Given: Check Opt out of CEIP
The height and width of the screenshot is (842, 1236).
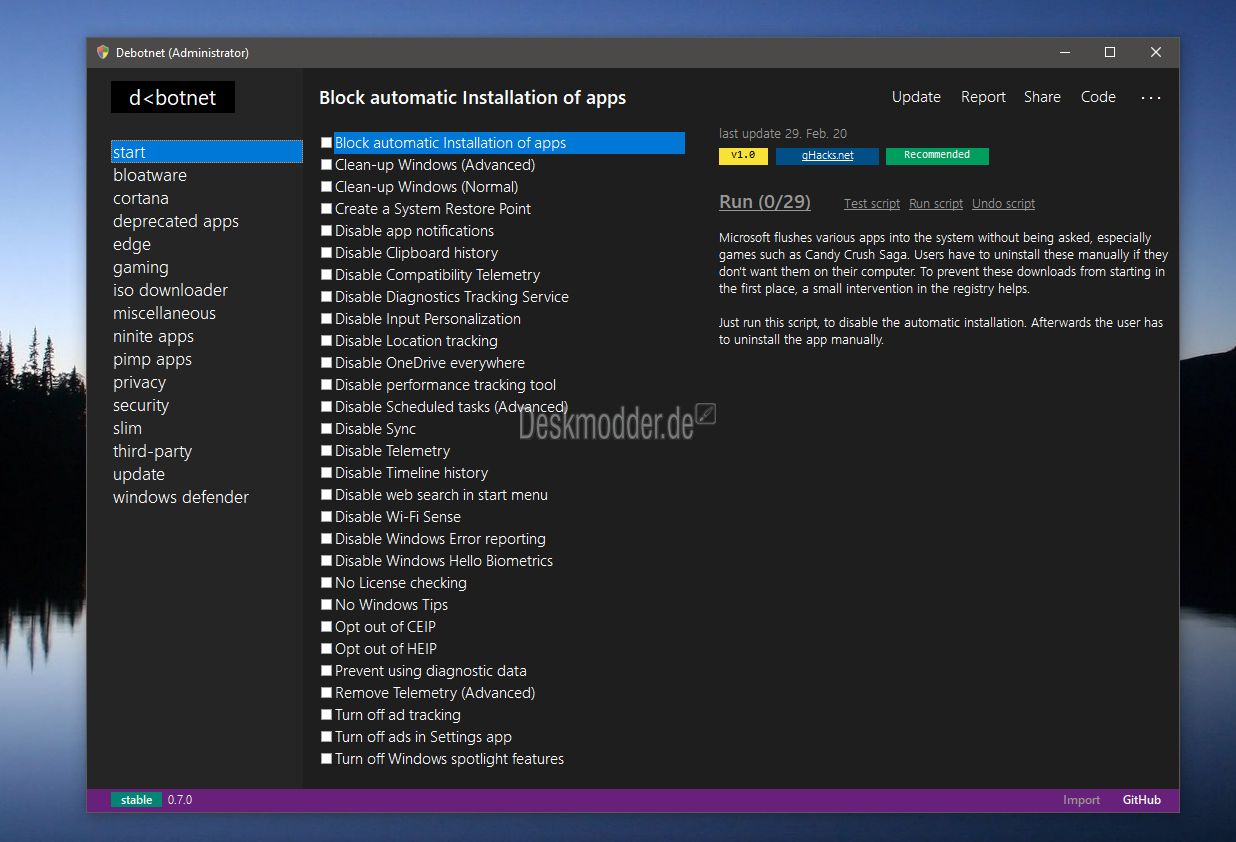Looking at the screenshot, I should [x=326, y=627].
